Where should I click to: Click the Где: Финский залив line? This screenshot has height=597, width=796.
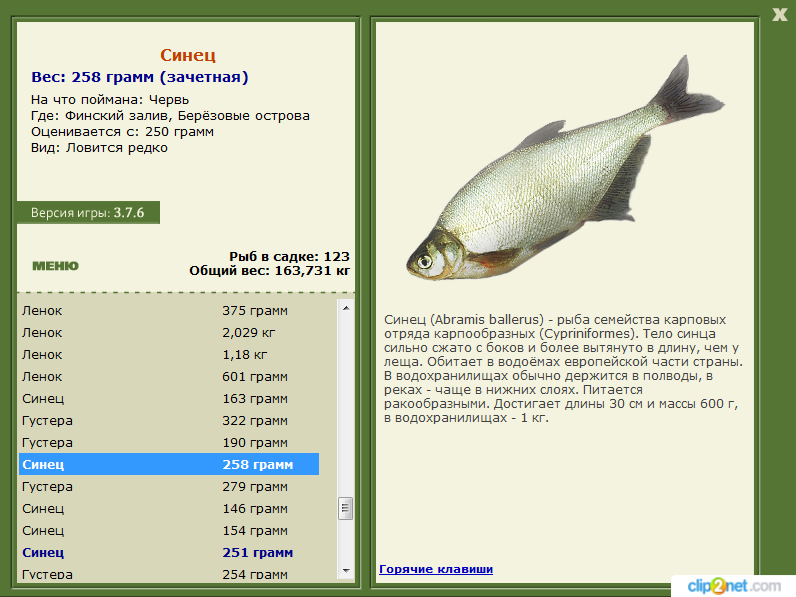(170, 116)
